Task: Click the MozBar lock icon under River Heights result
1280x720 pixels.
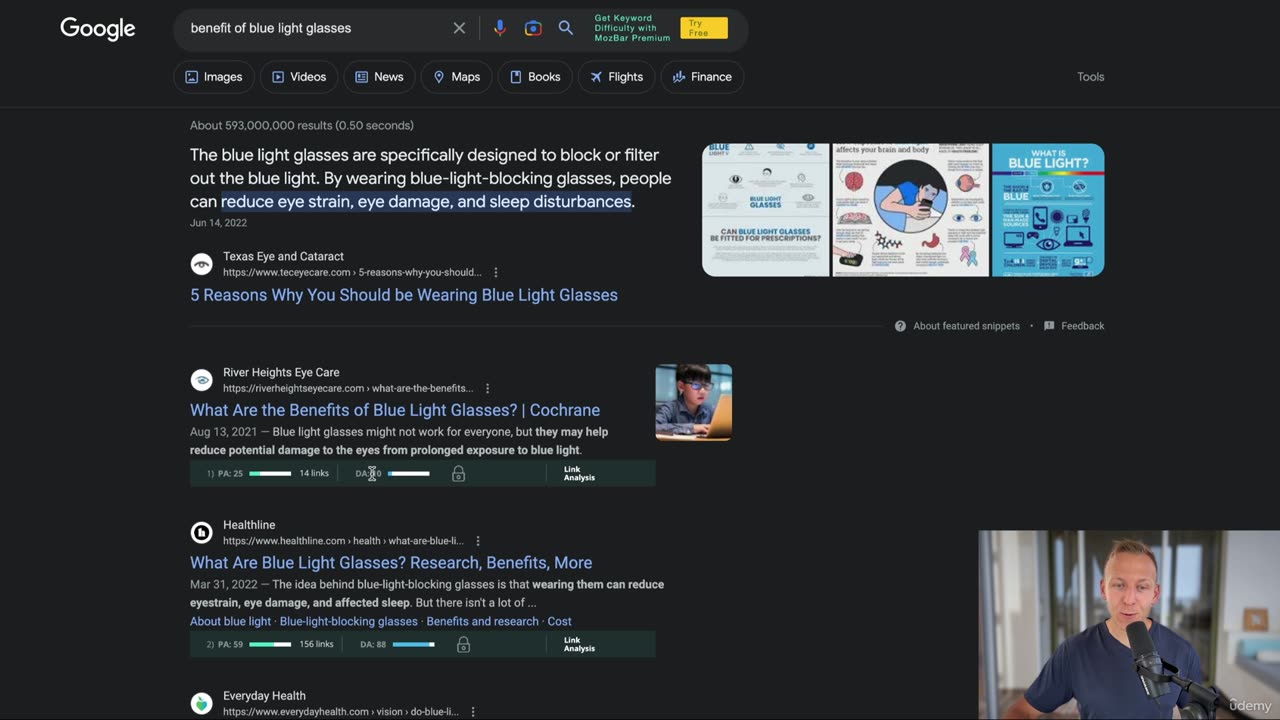Action: pos(458,474)
